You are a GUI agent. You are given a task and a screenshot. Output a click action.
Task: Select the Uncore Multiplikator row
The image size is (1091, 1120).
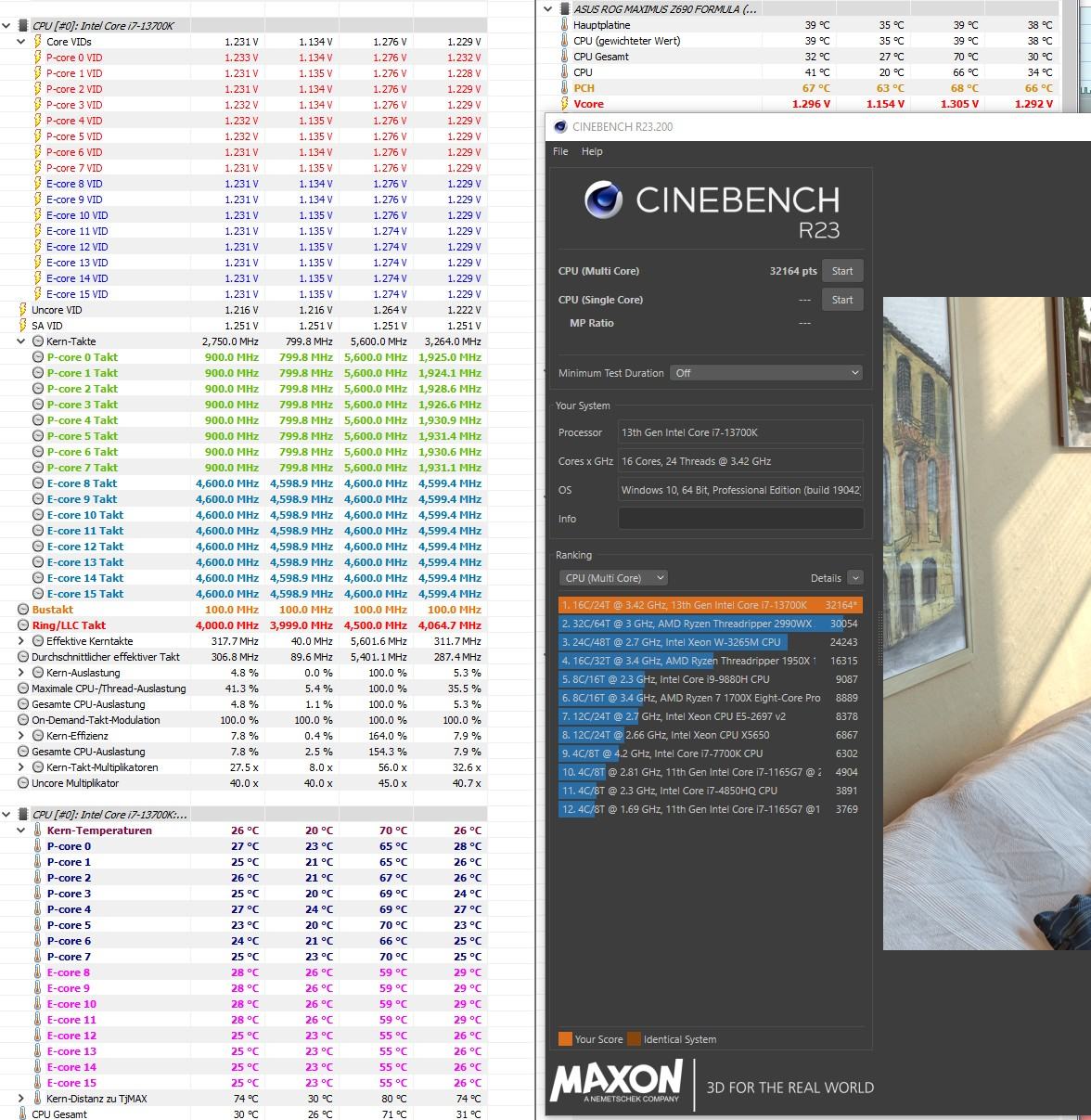pyautogui.click(x=243, y=783)
